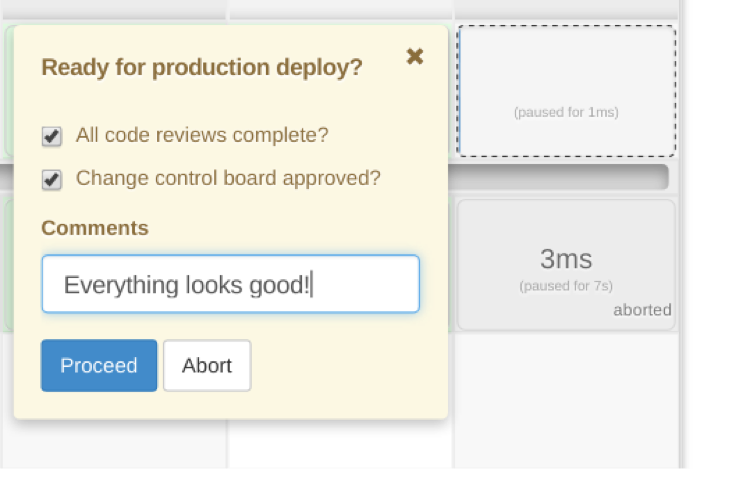Click the green stage cell behind dialog's top-left

coord(8,90)
